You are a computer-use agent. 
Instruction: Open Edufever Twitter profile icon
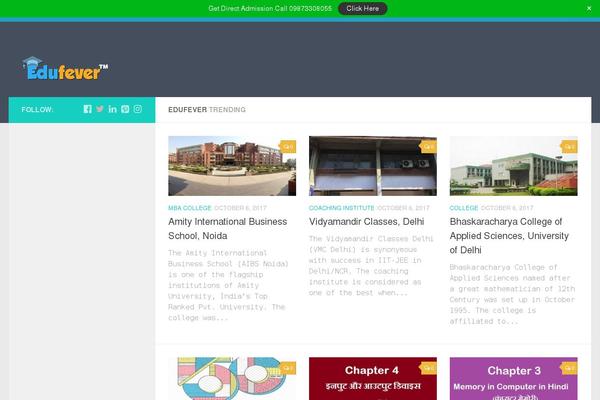click(x=100, y=109)
